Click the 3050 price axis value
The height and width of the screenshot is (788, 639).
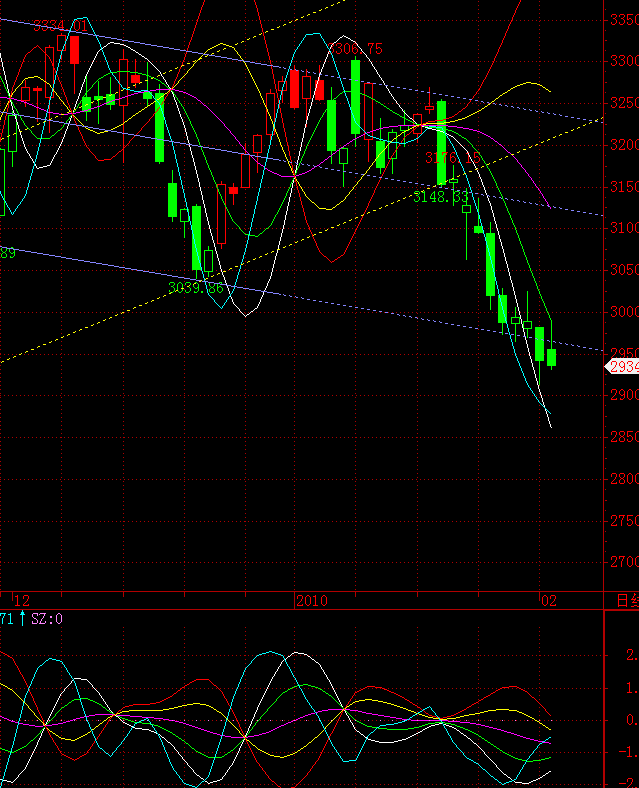624,270
